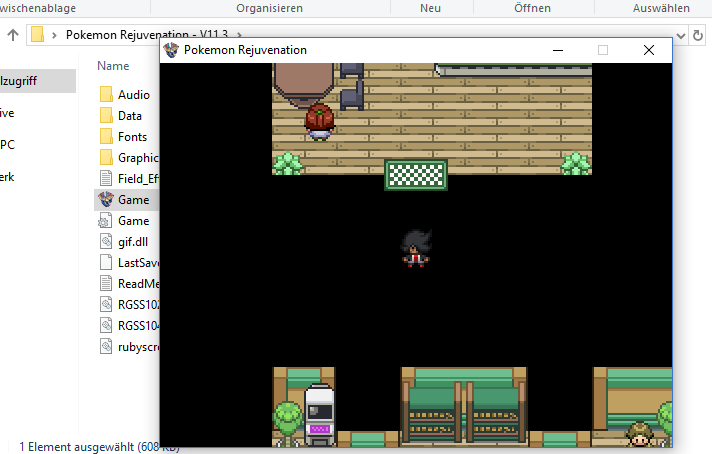This screenshot has width=712, height=454.
Task: Click the dark chair beside the table
Action: click(x=352, y=94)
